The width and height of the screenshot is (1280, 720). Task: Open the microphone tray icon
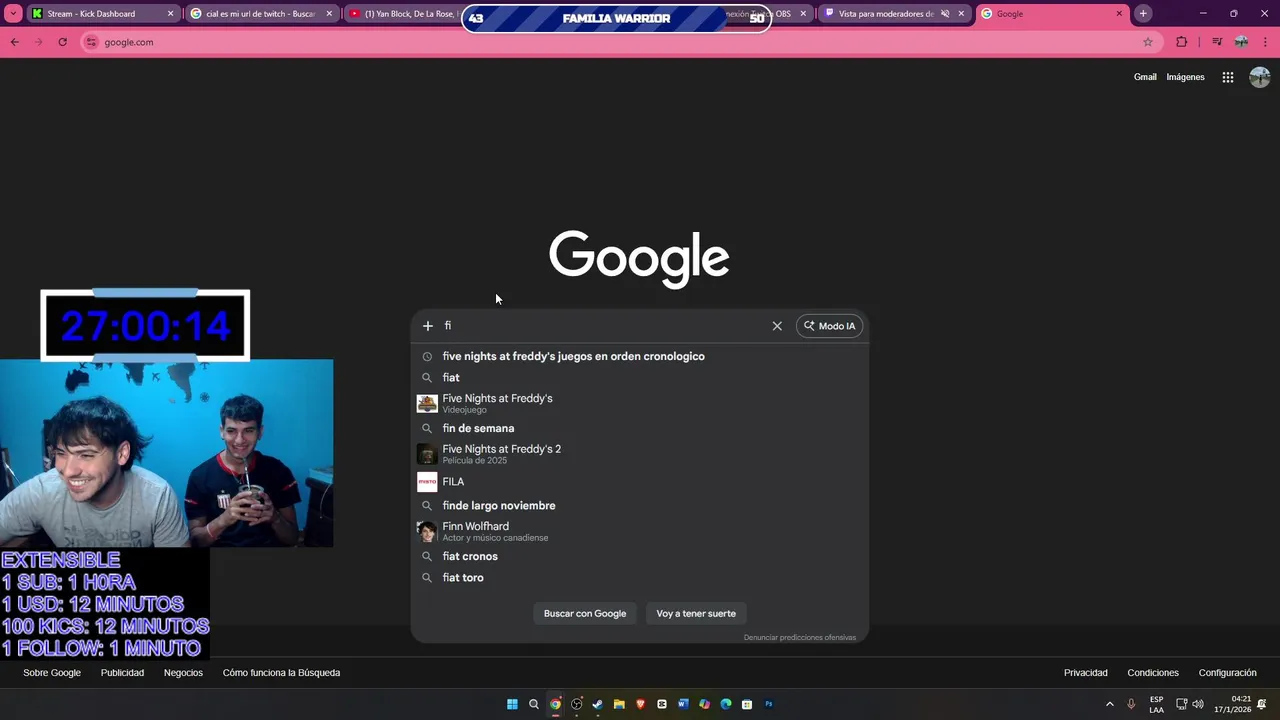[x=1131, y=704]
